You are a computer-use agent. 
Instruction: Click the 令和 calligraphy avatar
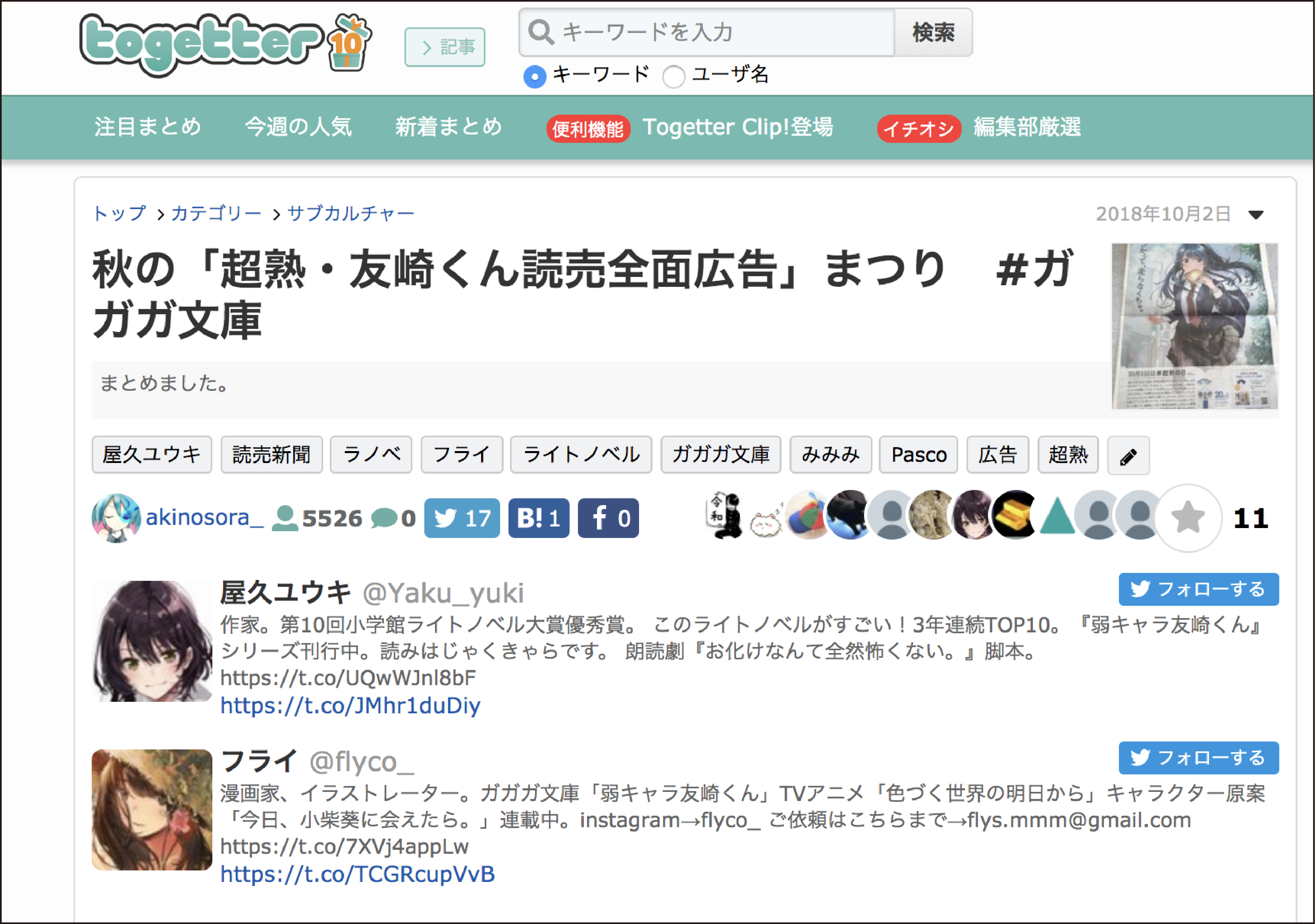pyautogui.click(x=724, y=516)
